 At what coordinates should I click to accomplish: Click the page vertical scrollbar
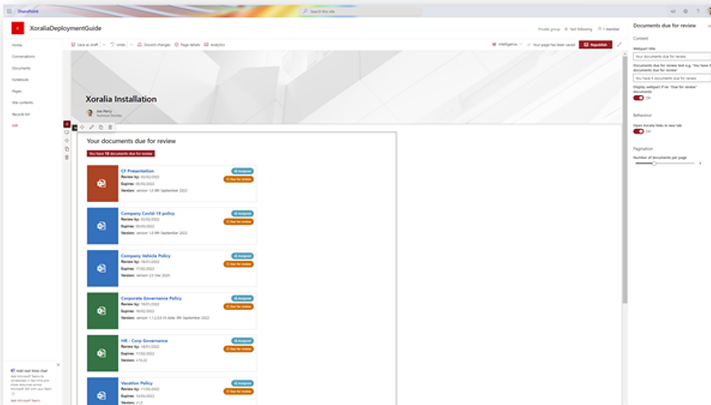click(x=624, y=181)
